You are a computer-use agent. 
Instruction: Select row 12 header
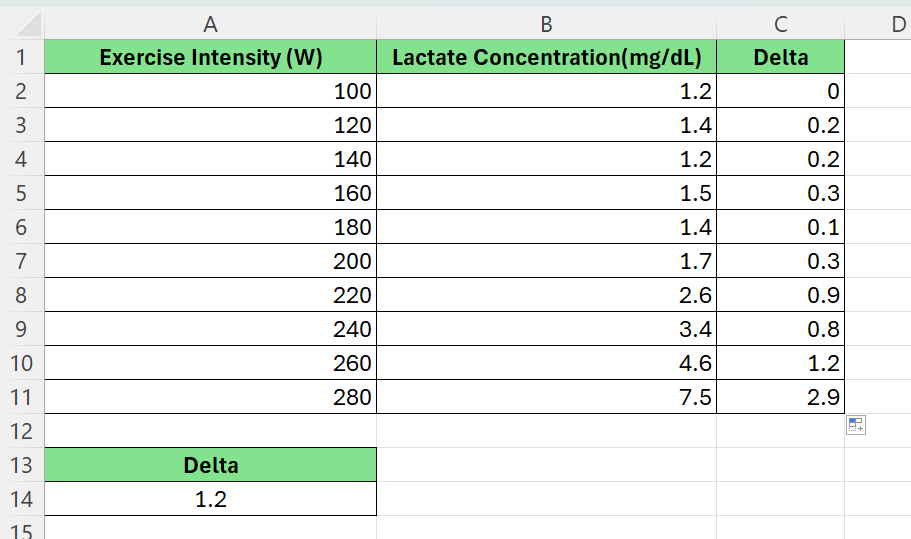pos(21,431)
